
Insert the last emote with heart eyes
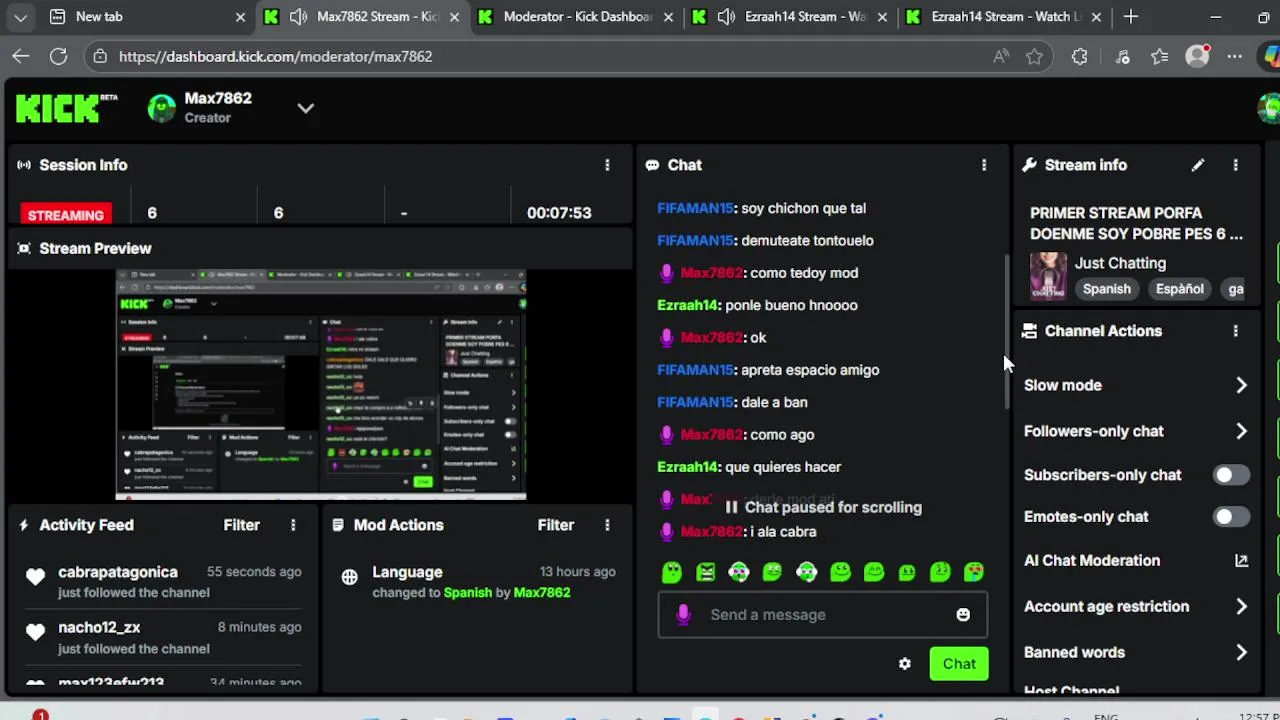click(973, 572)
